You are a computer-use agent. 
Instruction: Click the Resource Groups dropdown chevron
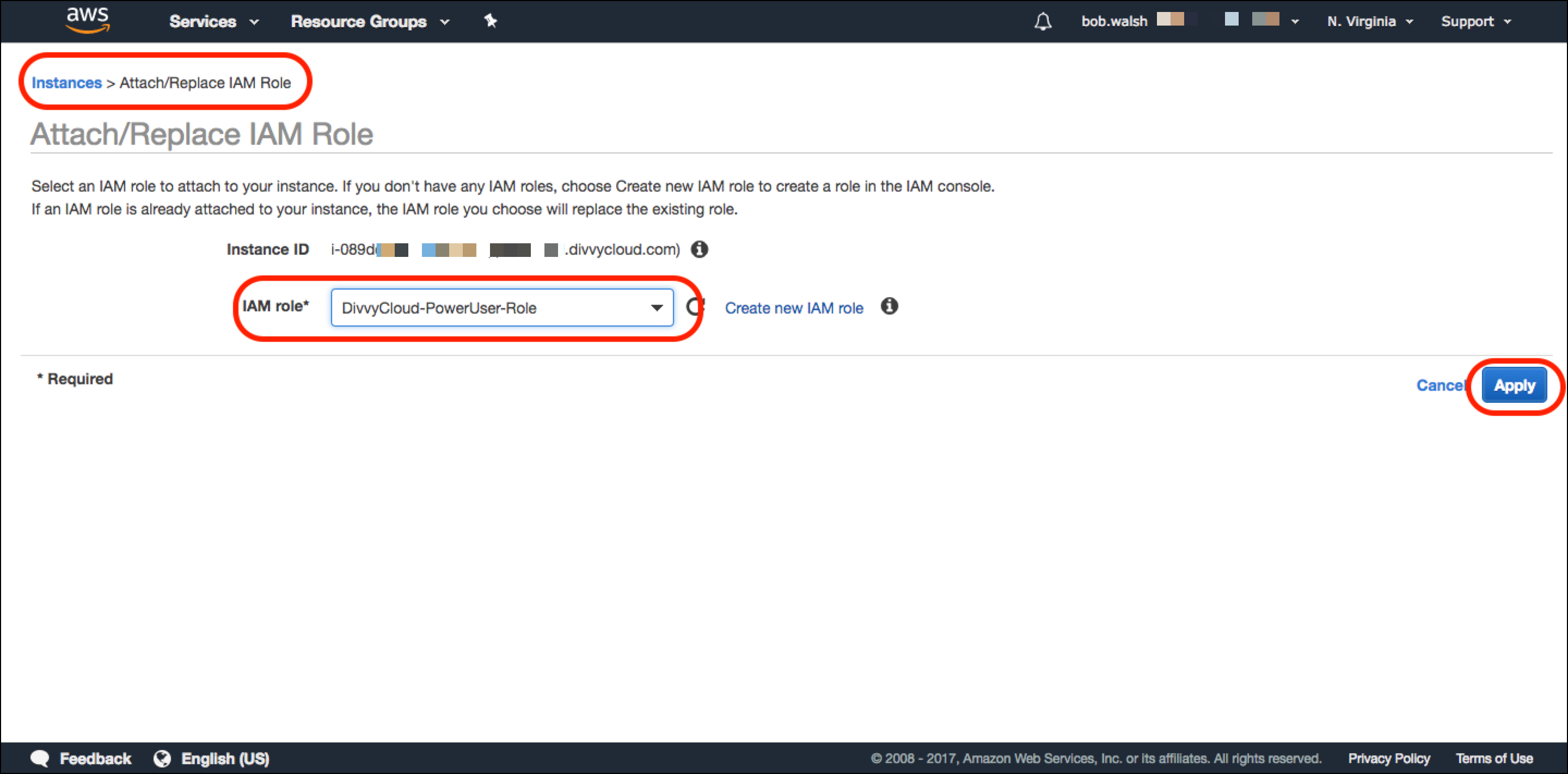pos(444,22)
